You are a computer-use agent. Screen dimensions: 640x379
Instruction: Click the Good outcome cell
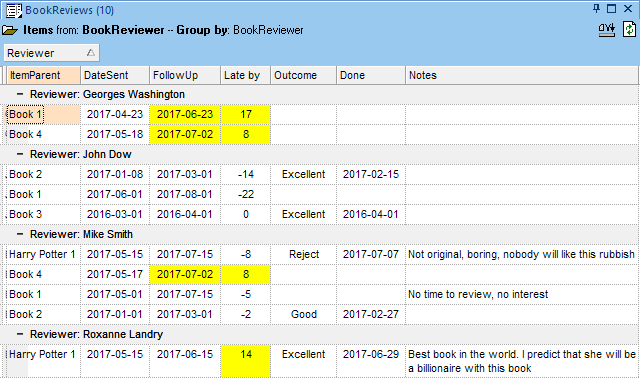pos(304,314)
